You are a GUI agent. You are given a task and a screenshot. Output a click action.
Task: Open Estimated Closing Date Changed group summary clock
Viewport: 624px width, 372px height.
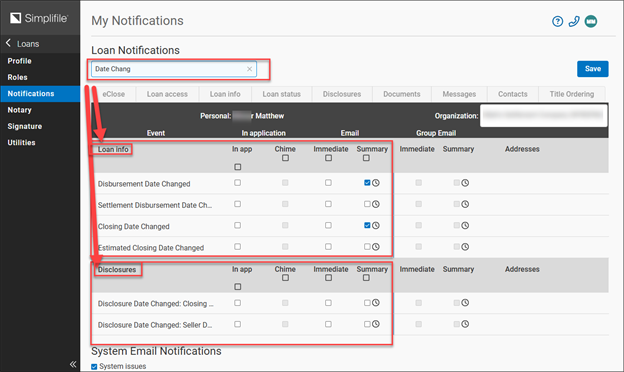coord(465,247)
